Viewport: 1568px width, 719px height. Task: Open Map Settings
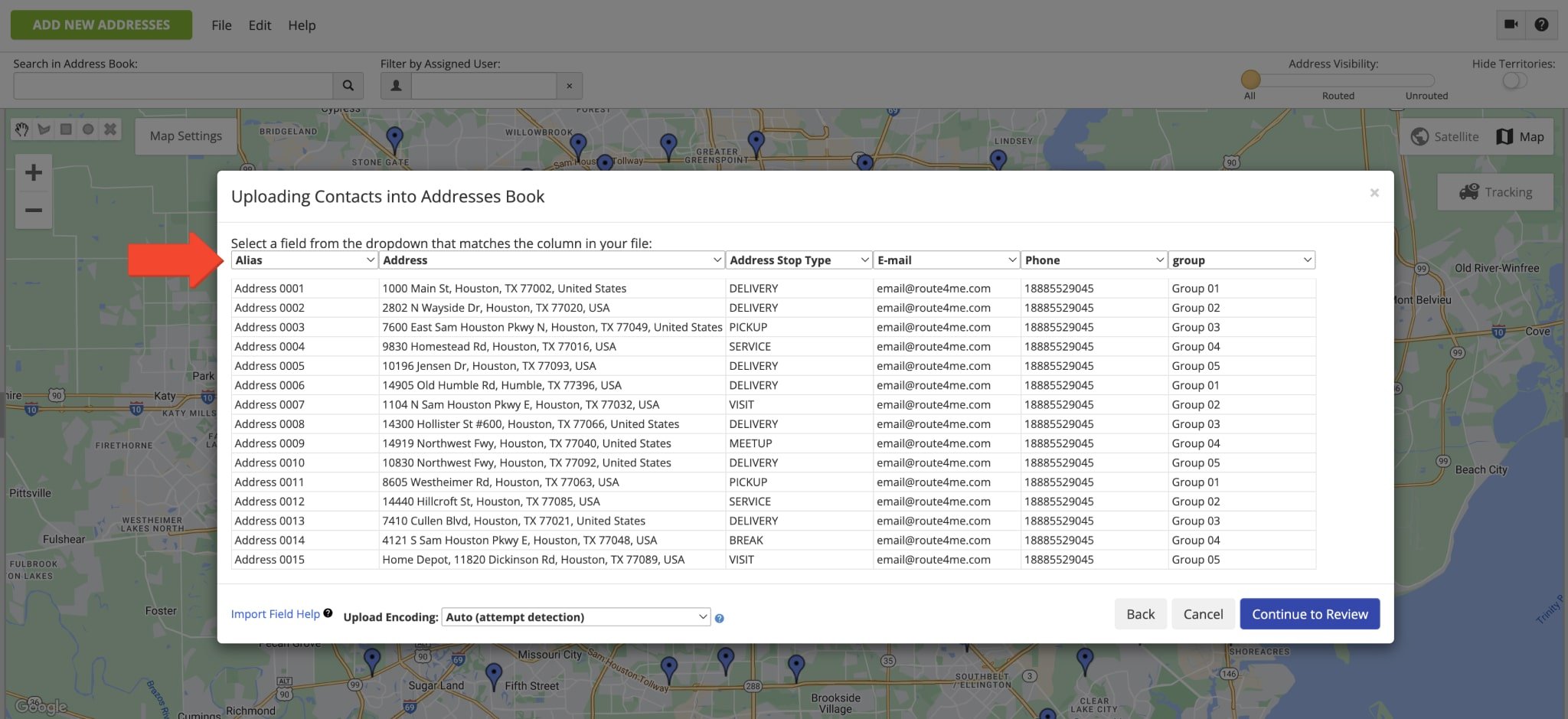pos(185,136)
